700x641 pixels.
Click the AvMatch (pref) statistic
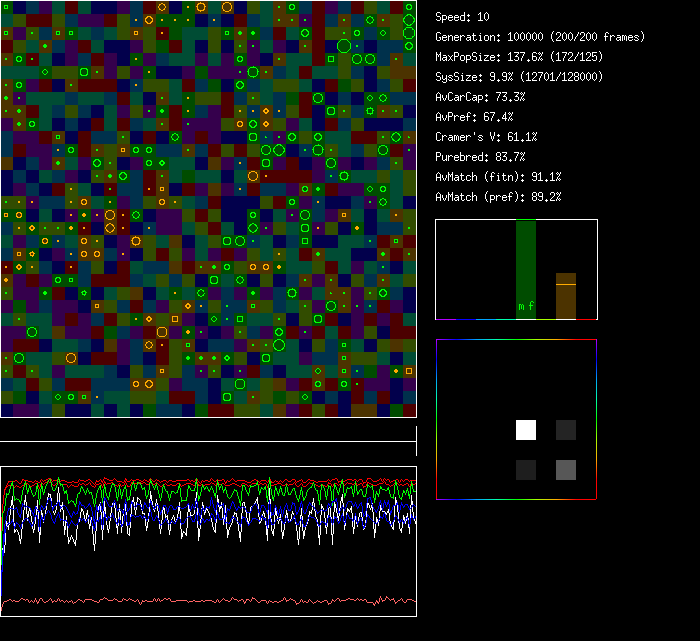point(498,197)
